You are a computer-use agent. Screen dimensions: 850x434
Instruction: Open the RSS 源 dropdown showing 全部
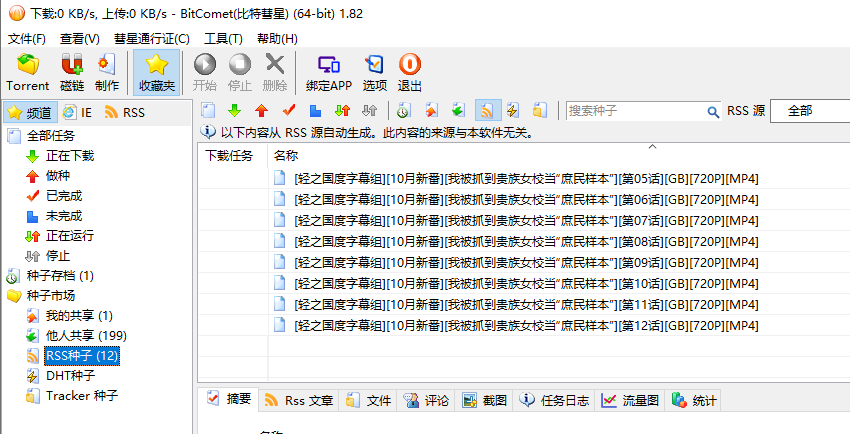(x=810, y=111)
